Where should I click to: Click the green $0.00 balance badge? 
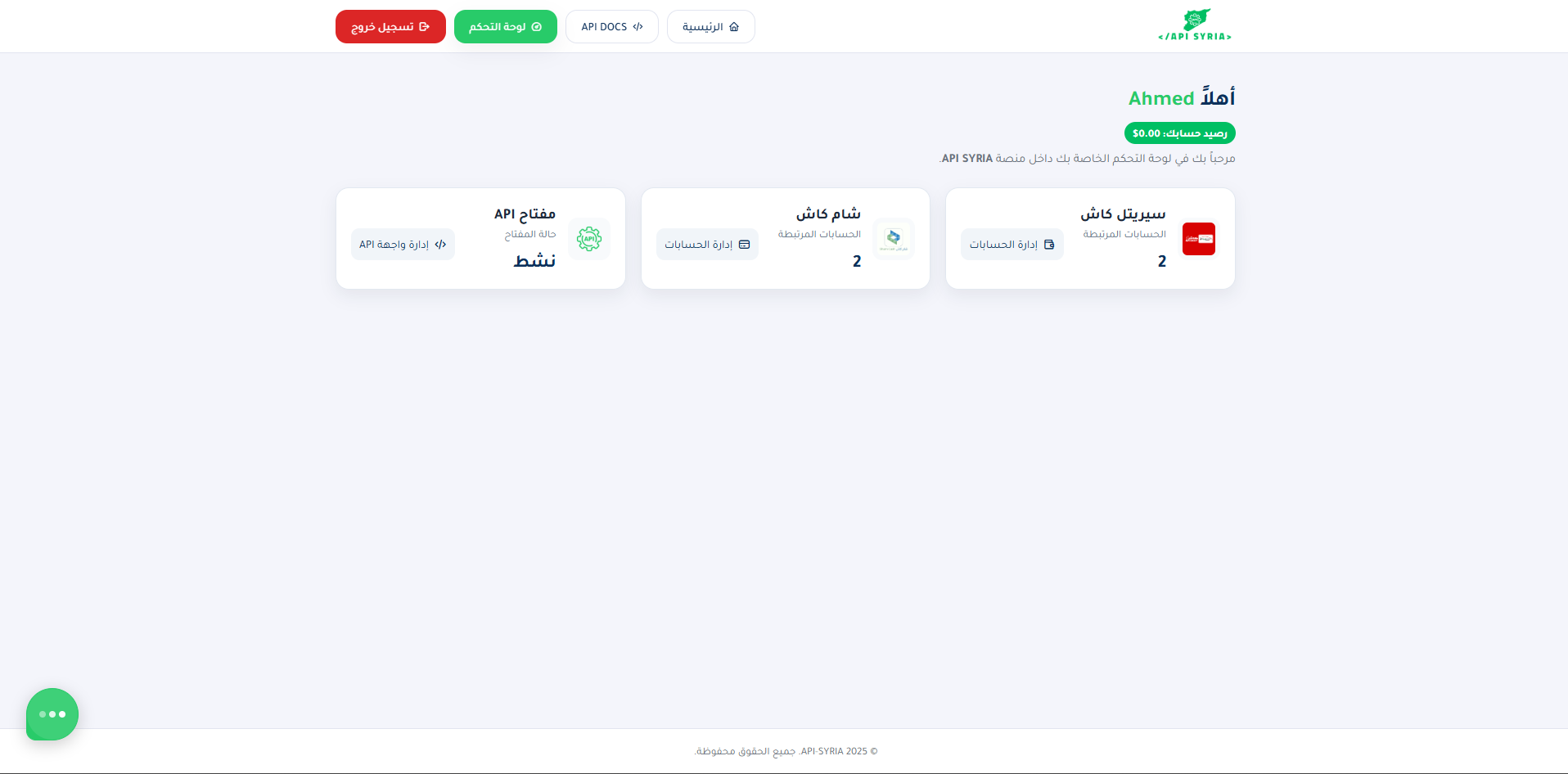(1179, 133)
